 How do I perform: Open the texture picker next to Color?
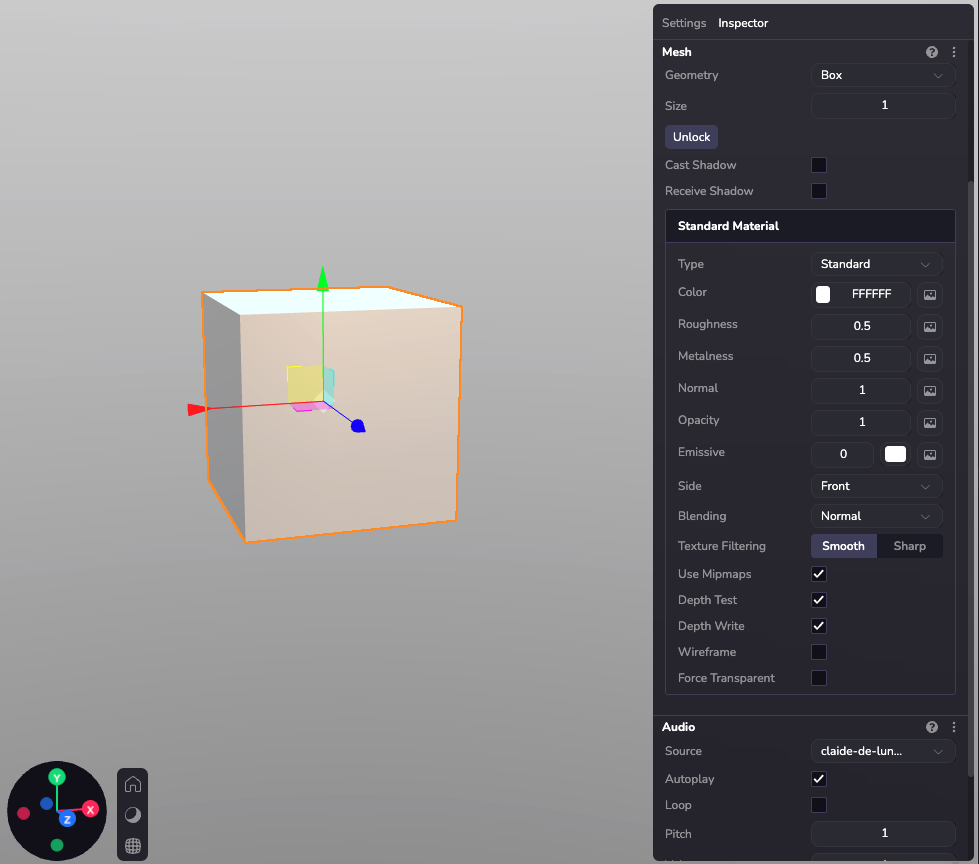pos(929,295)
